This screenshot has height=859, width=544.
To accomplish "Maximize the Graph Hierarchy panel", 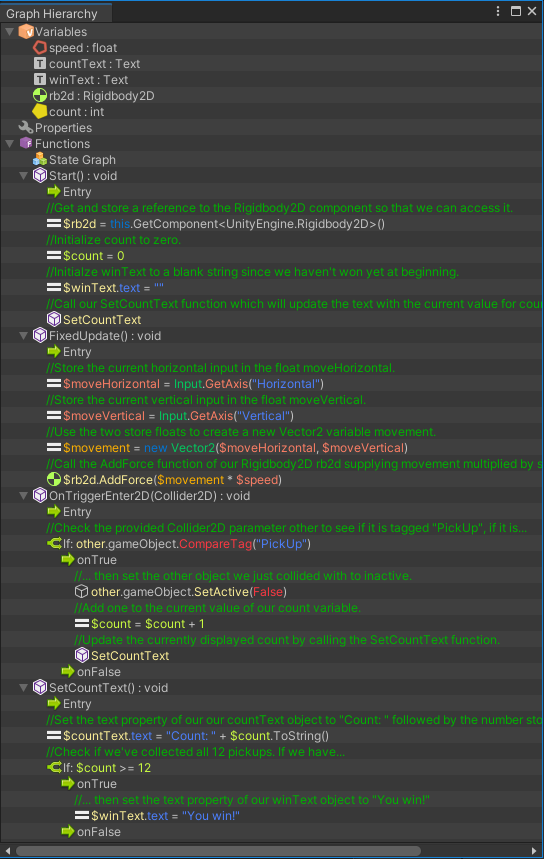I will [516, 12].
